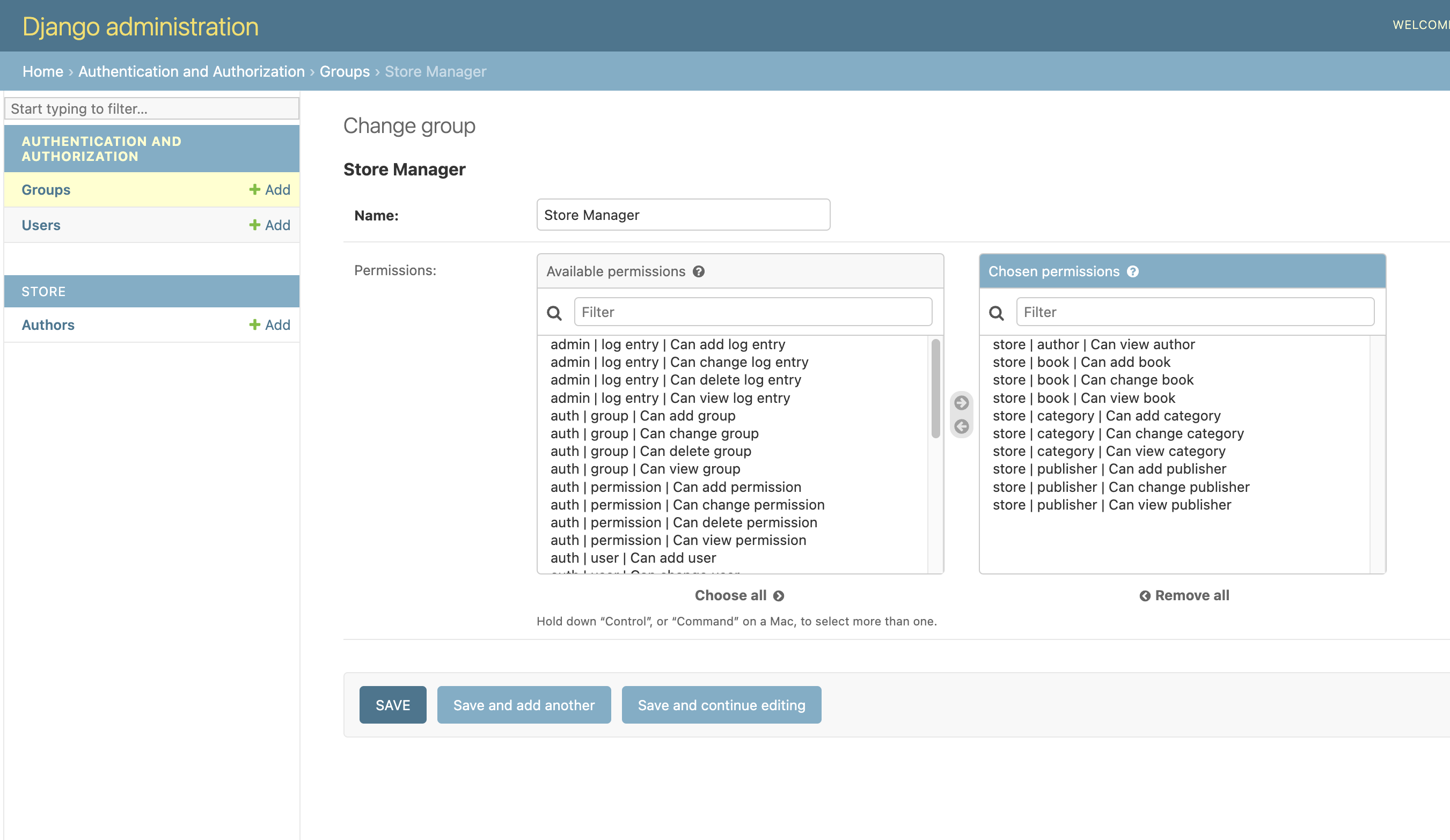Open the Authors section under STORE
1450x840 pixels.
[47, 324]
